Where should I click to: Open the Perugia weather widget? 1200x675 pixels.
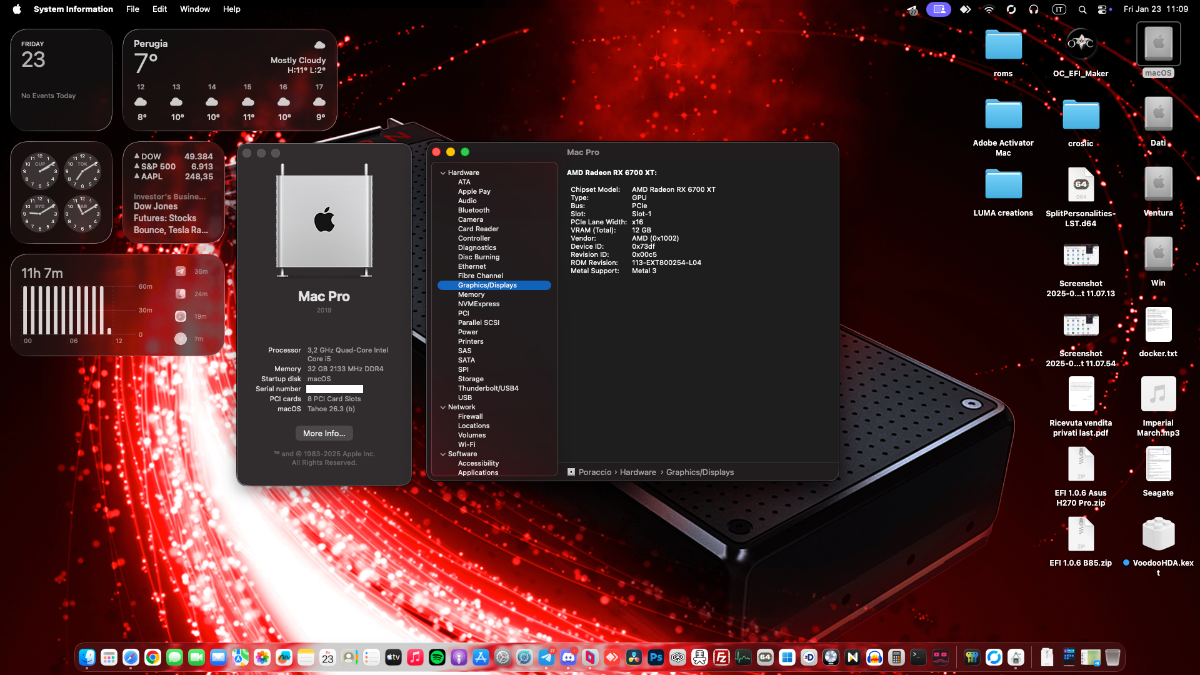tap(230, 80)
